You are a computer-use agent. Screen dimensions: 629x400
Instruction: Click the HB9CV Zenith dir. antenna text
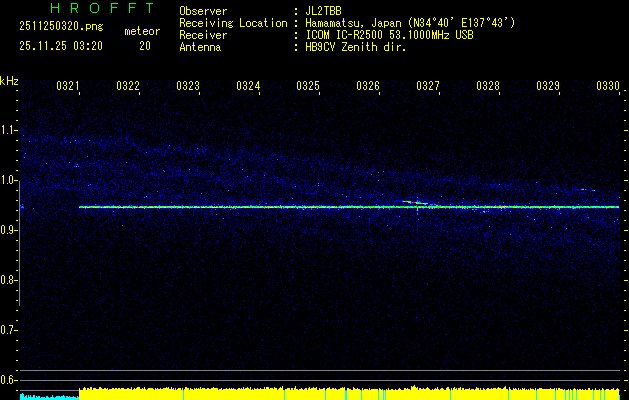click(x=354, y=47)
